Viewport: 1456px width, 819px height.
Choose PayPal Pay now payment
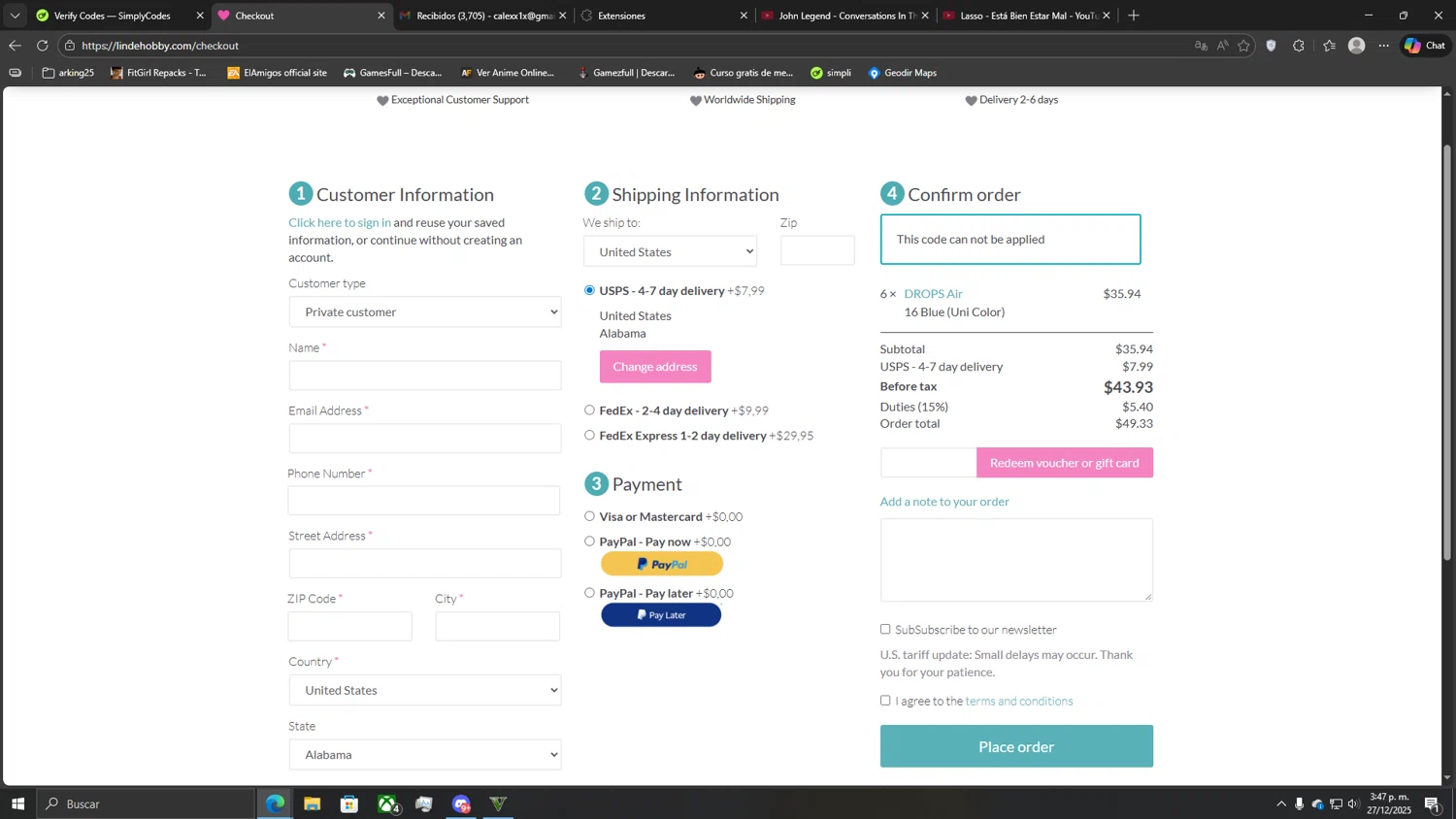589,541
